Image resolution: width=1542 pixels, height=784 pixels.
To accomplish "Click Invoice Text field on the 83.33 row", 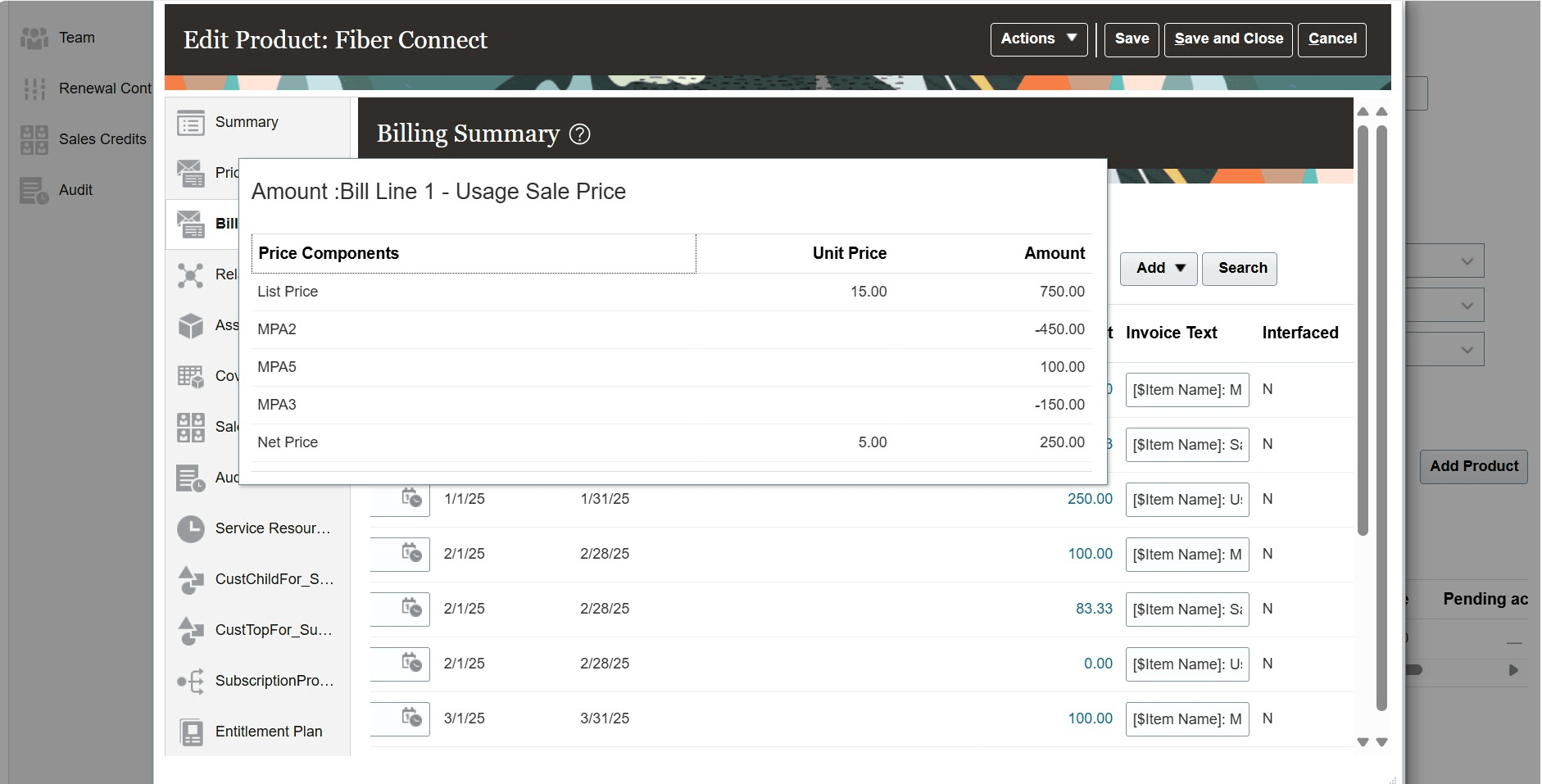I will click(1187, 610).
